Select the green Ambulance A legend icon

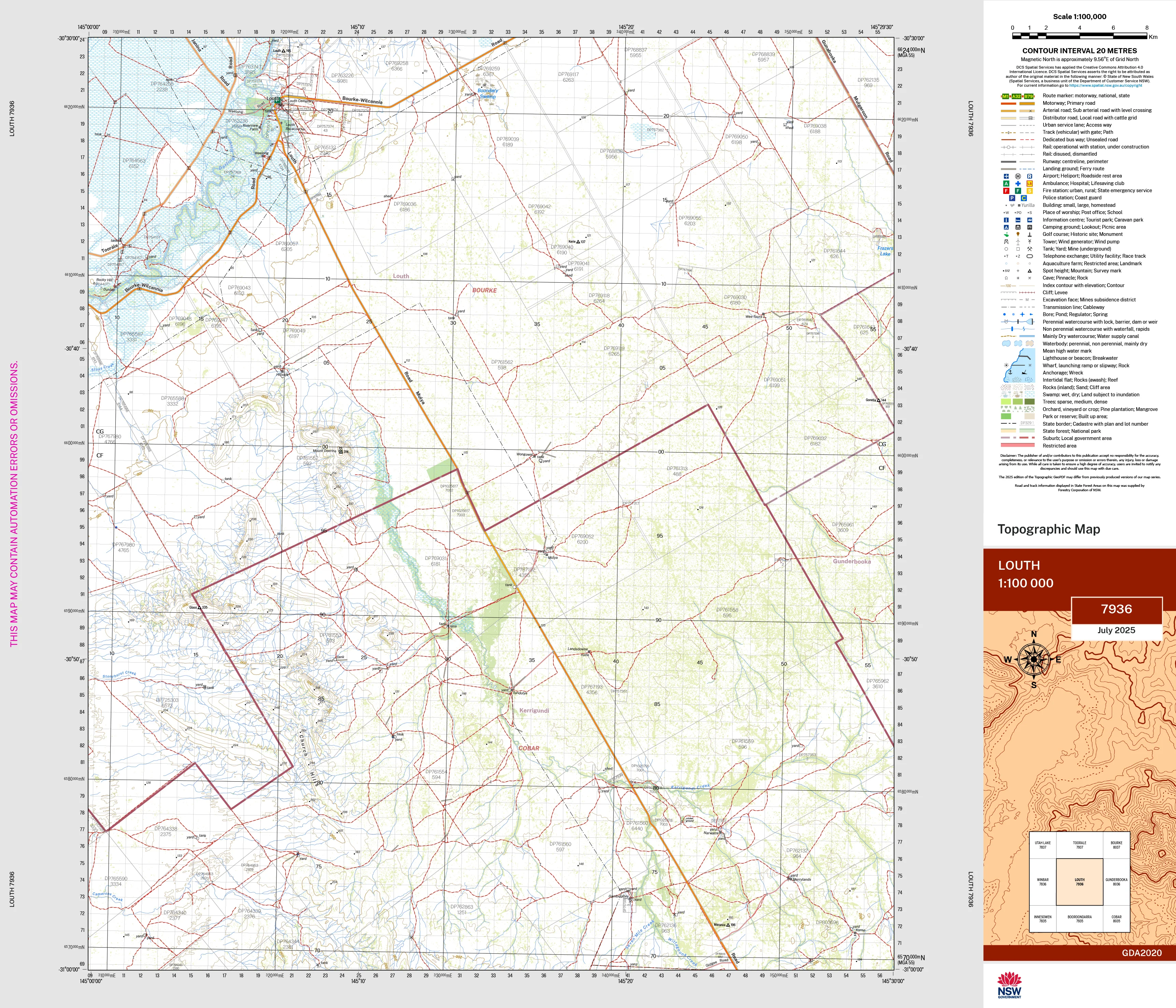(x=1006, y=183)
